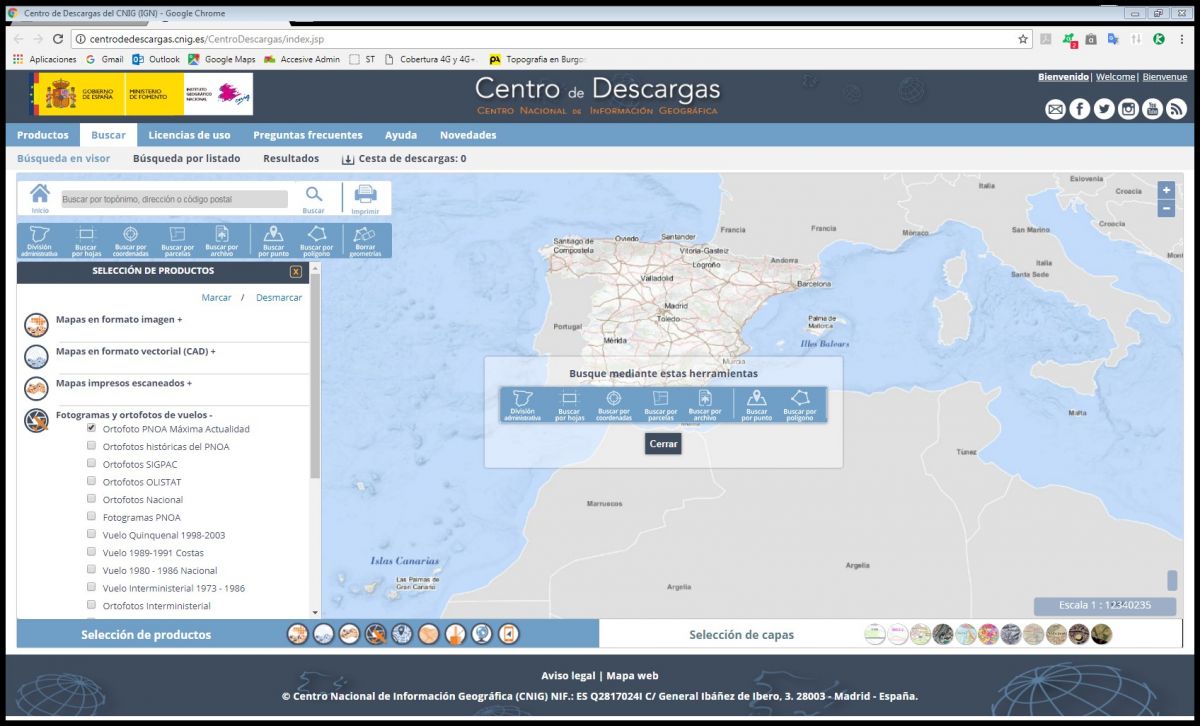Bookmark this page with the star icon
Screen dimensions: 1200x726
coord(1023,39)
